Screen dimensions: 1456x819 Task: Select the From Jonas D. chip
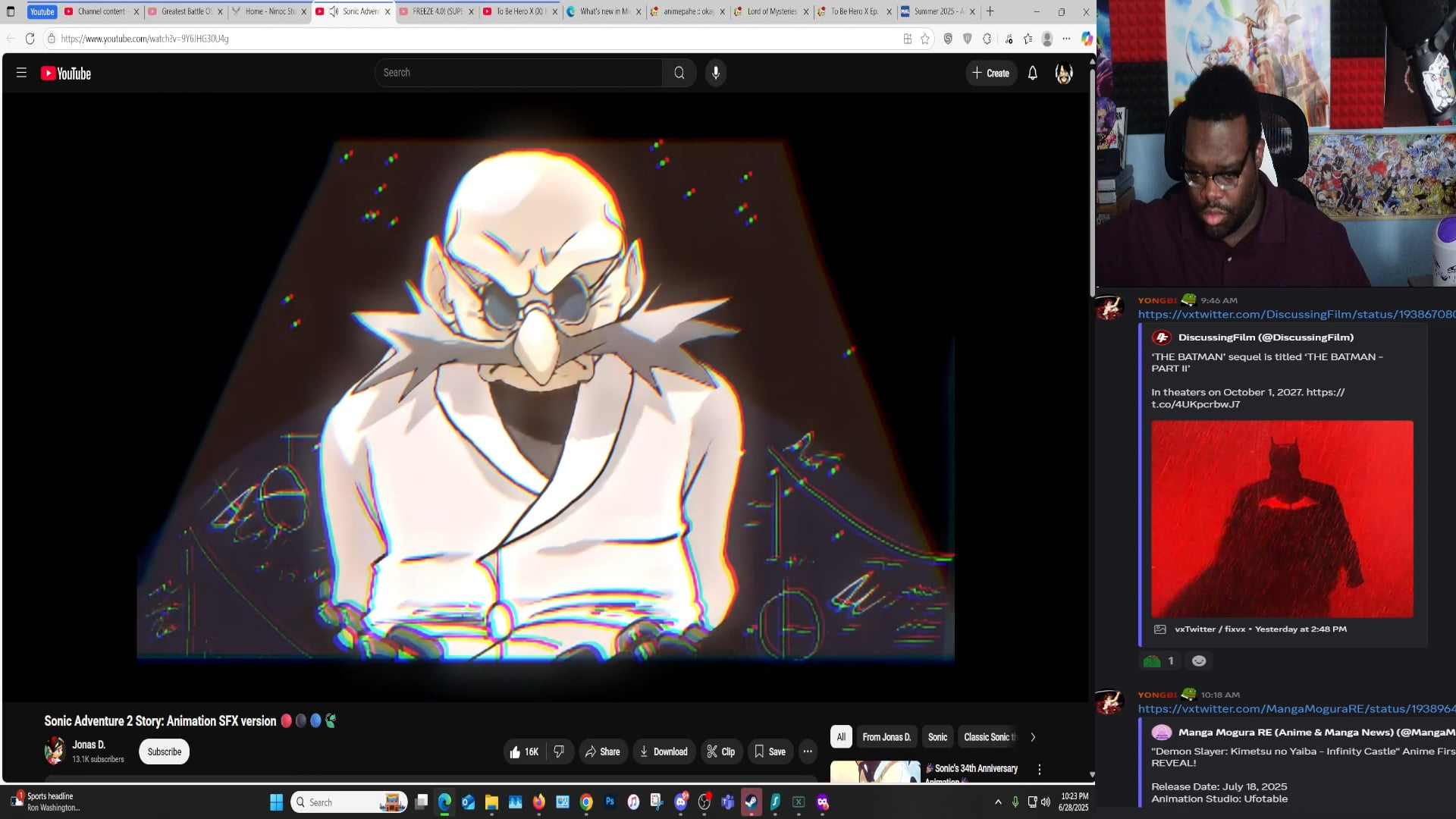(x=886, y=737)
